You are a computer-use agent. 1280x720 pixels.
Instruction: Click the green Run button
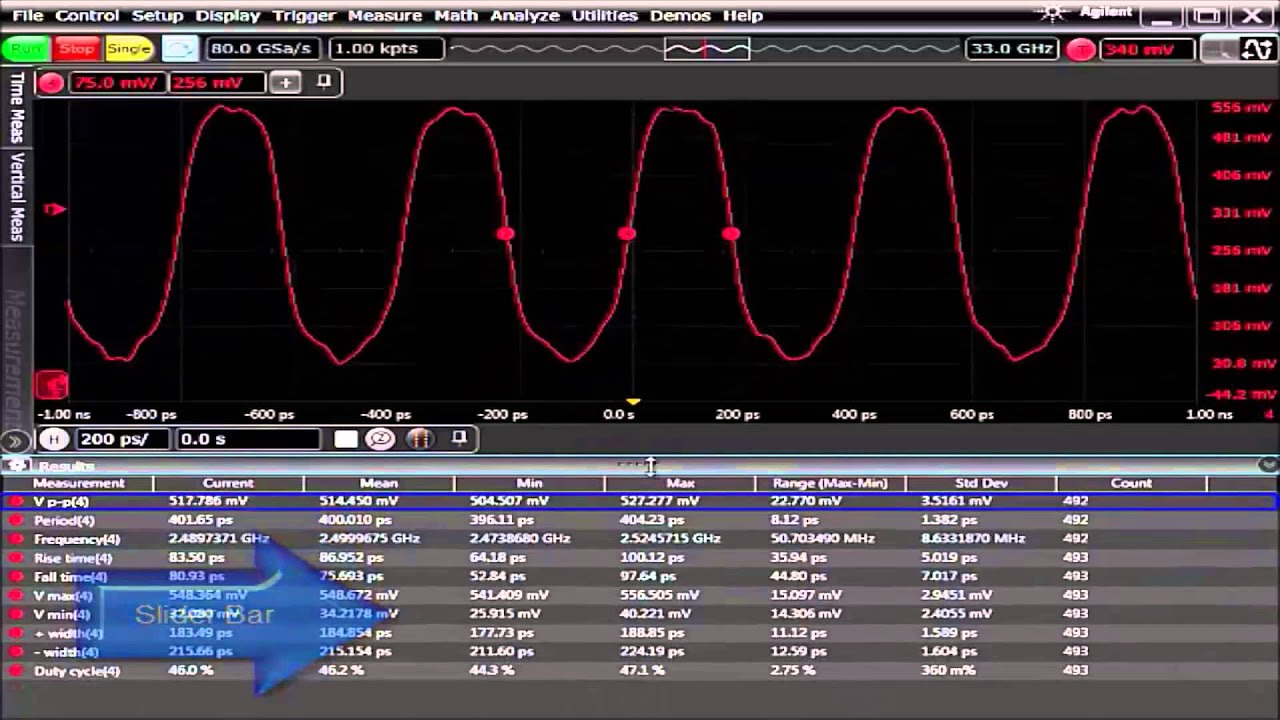coord(26,49)
